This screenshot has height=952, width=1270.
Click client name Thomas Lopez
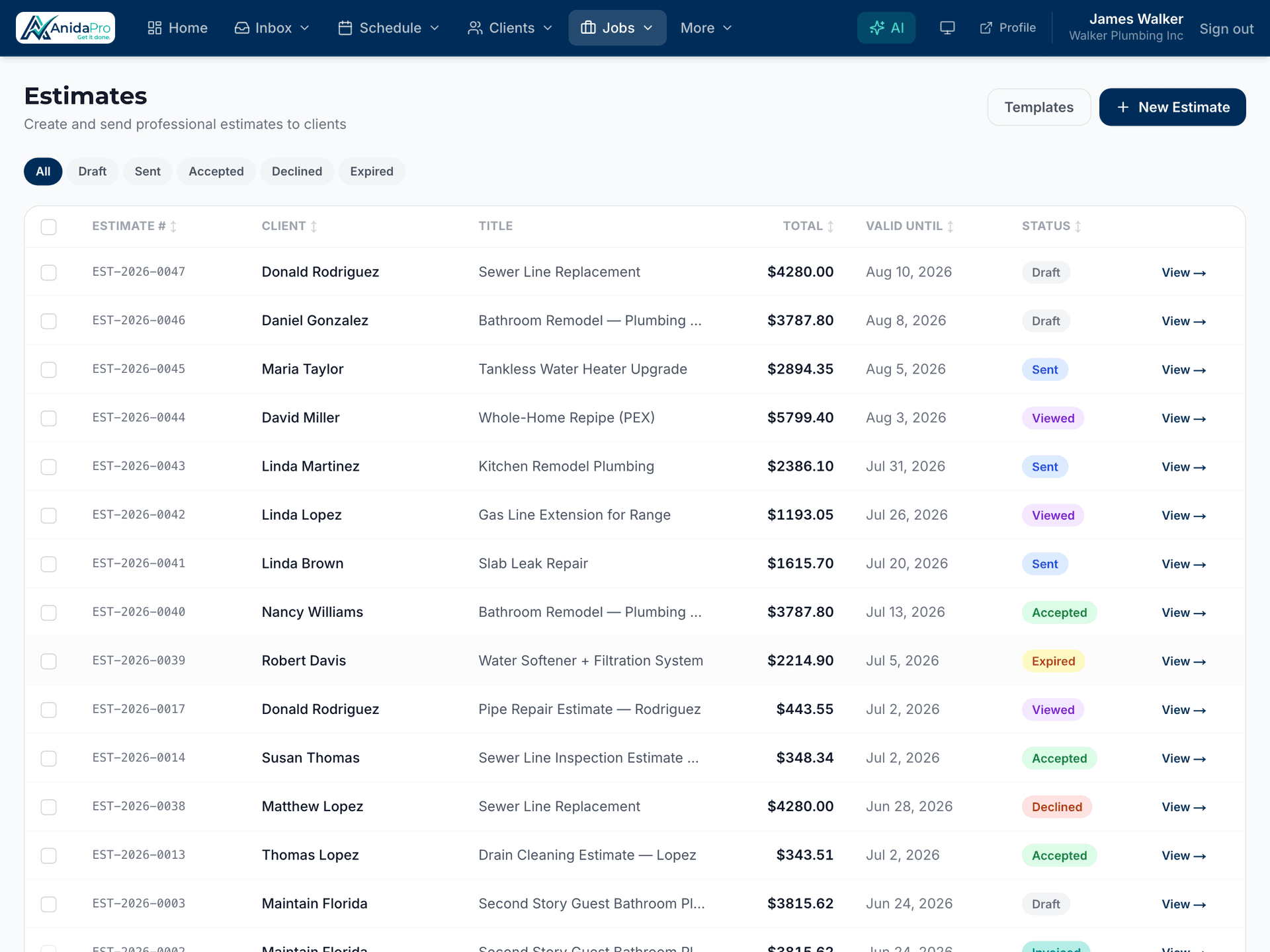[x=310, y=855]
